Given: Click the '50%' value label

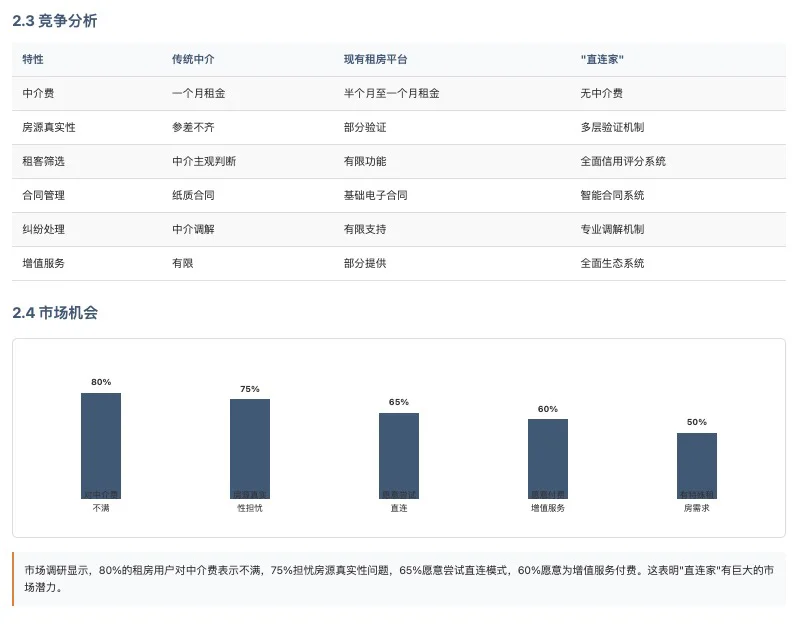Looking at the screenshot, I should tap(697, 422).
